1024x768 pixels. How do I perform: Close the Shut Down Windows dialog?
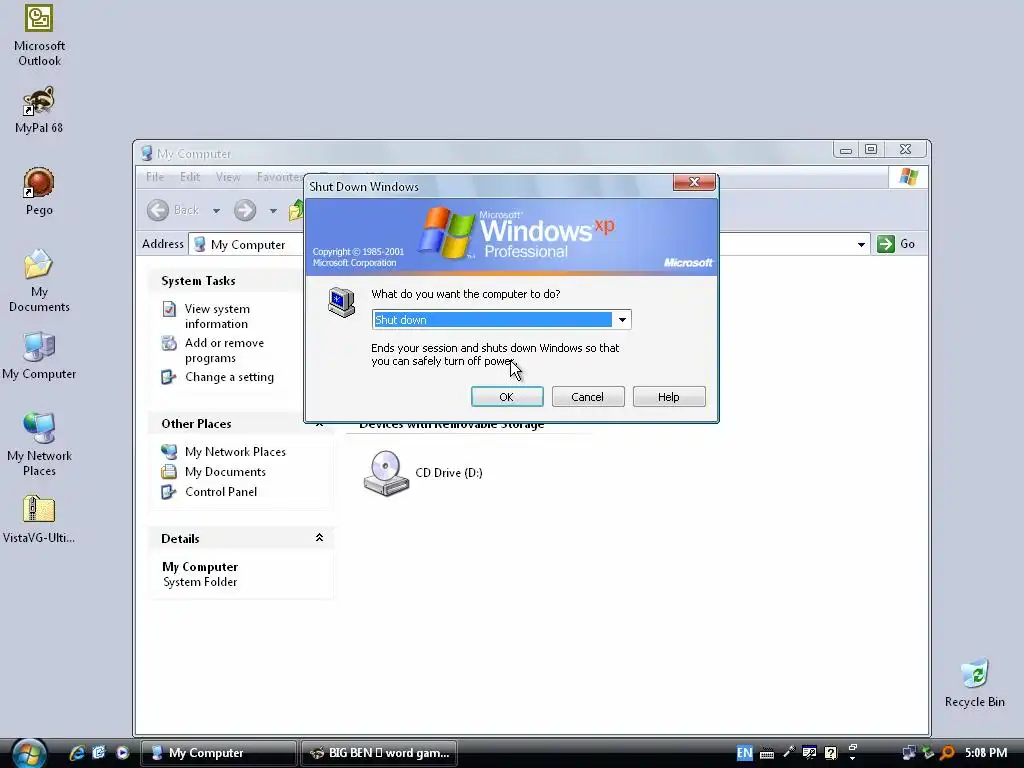point(694,182)
